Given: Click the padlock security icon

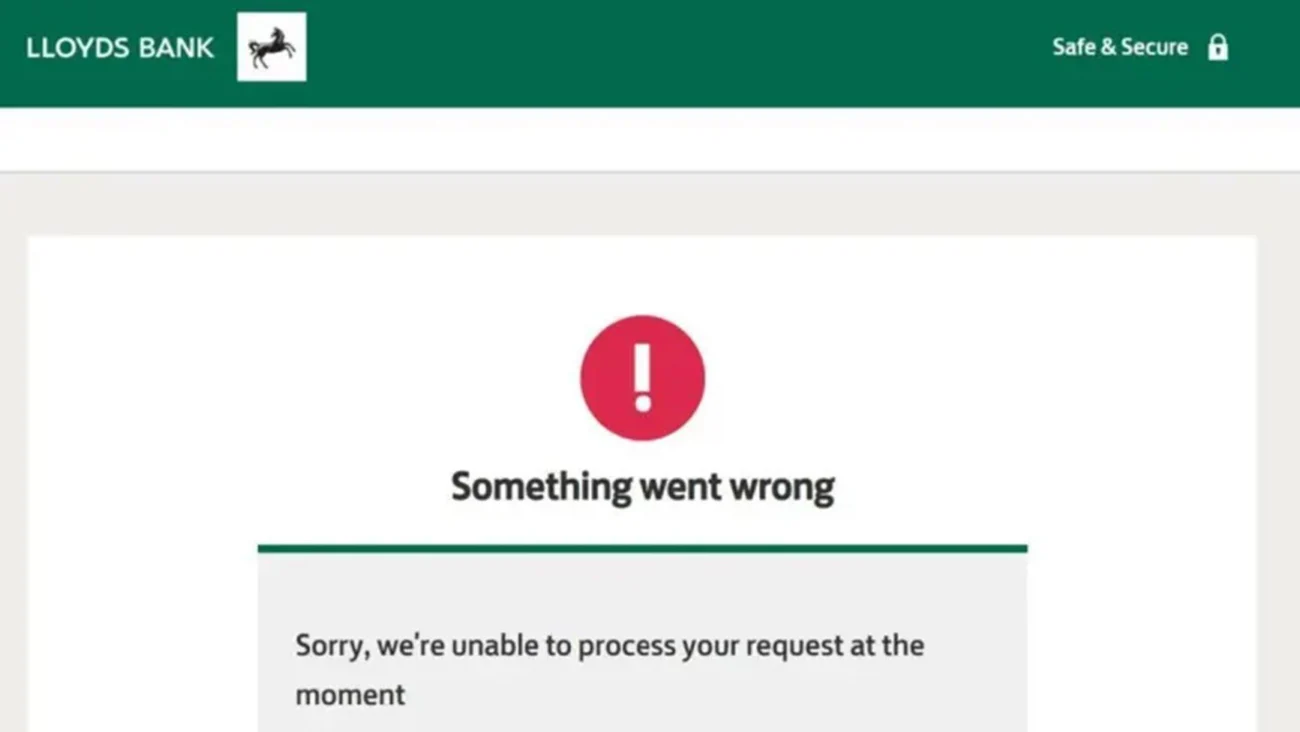Looking at the screenshot, I should point(1217,47).
